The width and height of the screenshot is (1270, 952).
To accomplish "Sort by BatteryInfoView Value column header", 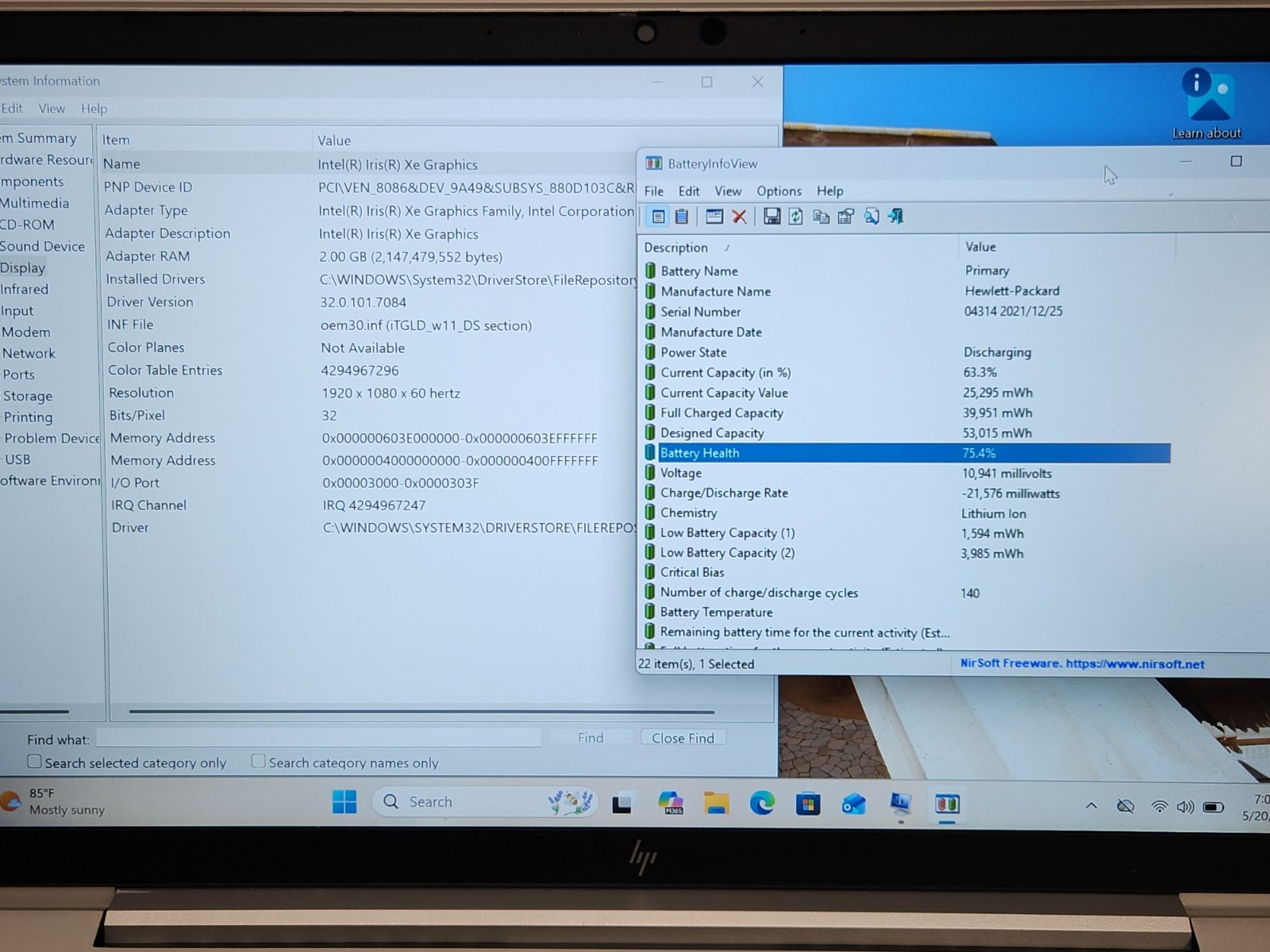I will tap(1066, 247).
